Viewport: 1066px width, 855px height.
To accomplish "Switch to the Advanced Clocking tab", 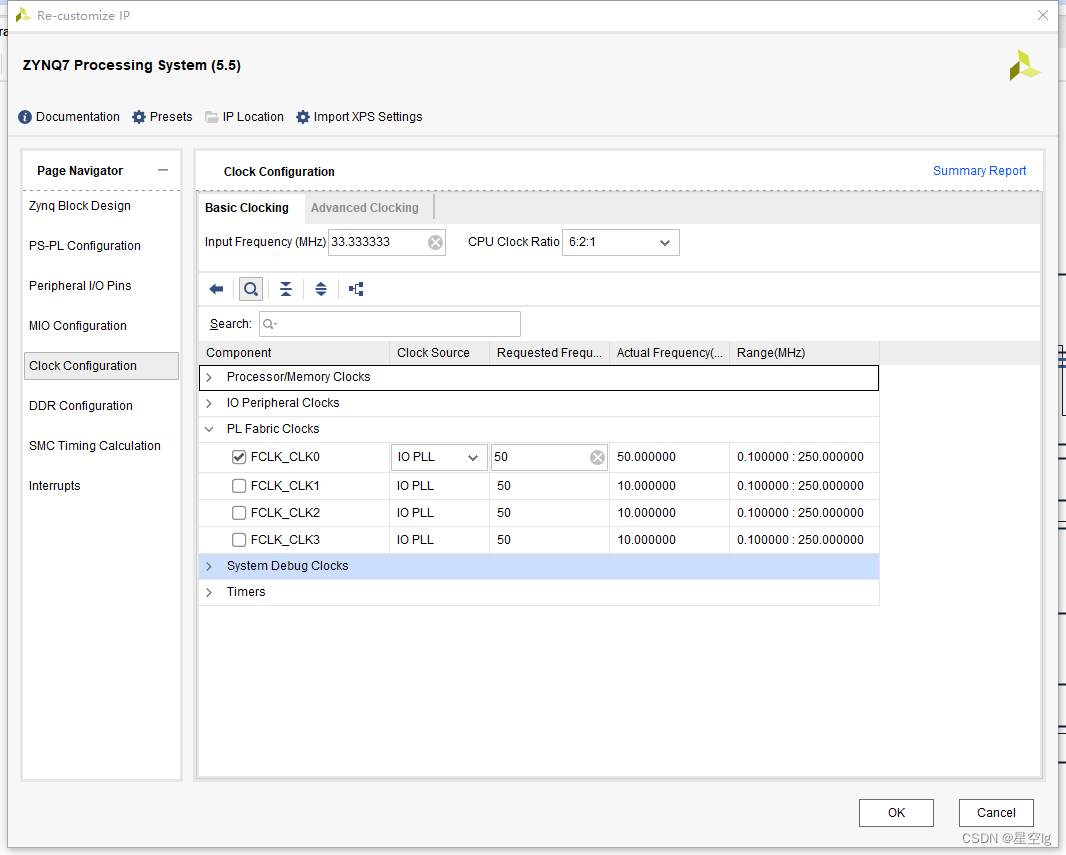I will click(x=364, y=208).
